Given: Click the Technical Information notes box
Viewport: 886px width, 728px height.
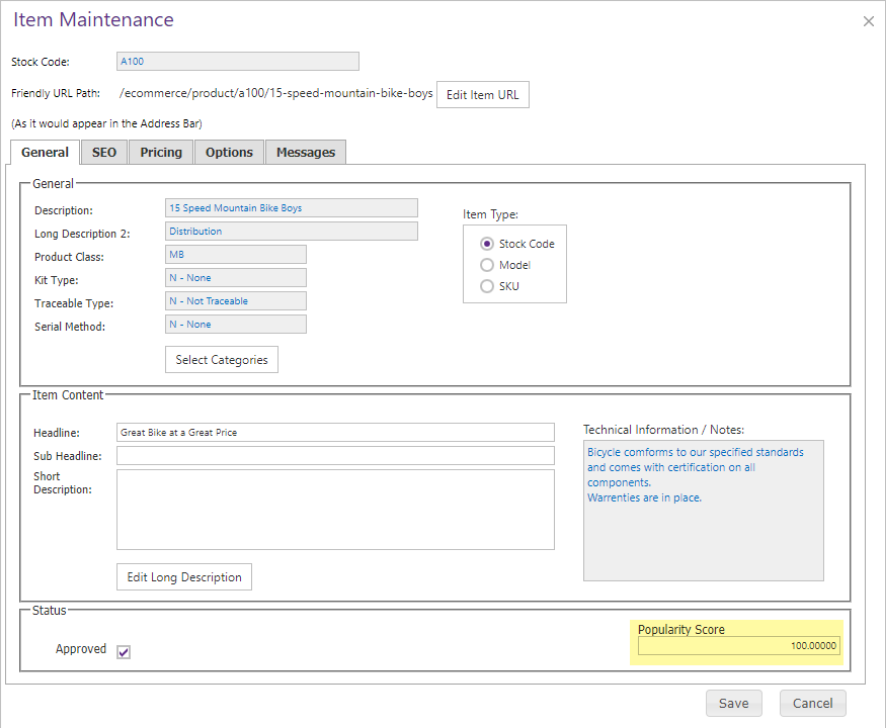Looking at the screenshot, I should [703, 510].
